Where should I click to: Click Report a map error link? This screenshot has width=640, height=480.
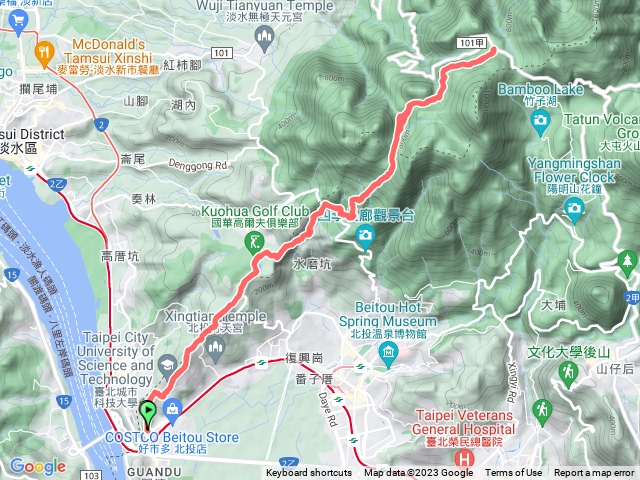[594, 473]
